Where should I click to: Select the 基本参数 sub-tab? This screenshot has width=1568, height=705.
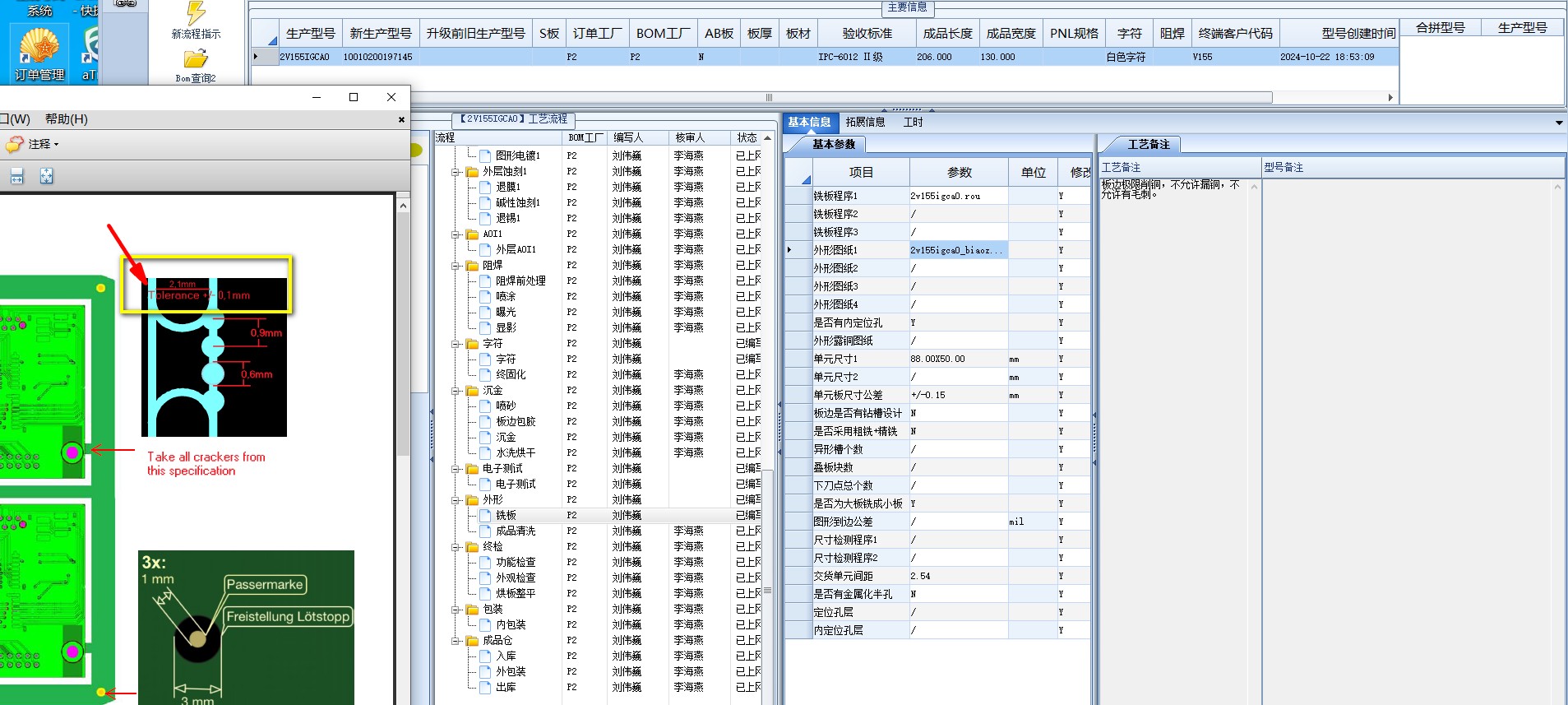(834, 145)
